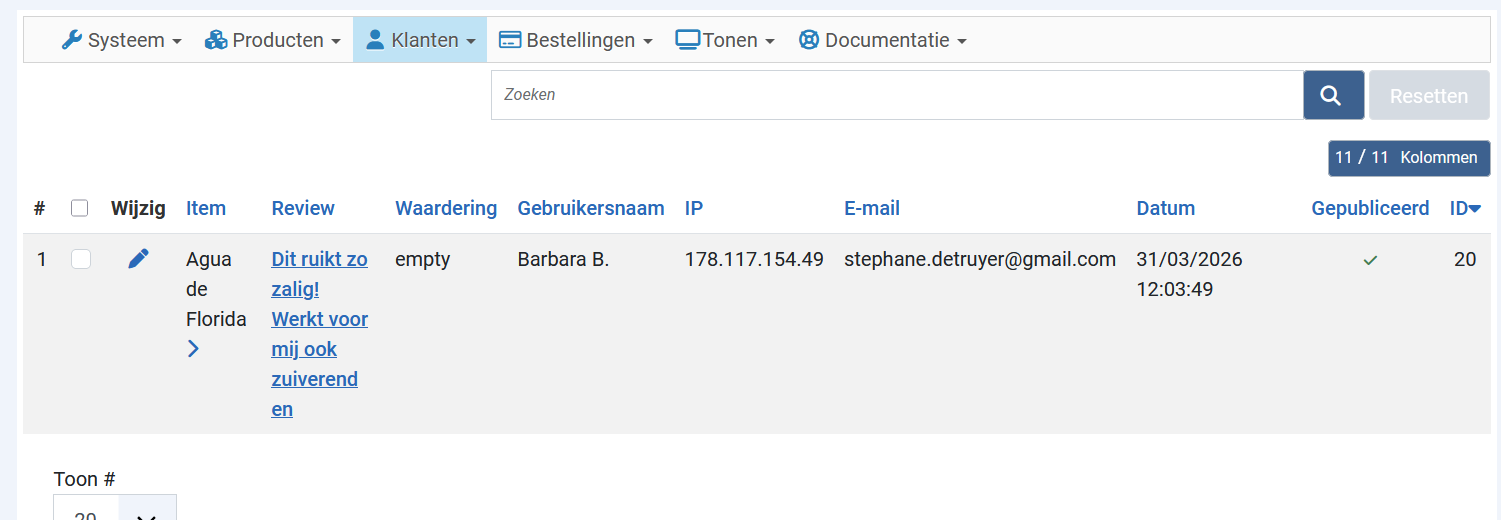Focus the Zoeken search field
The height and width of the screenshot is (520, 1501).
896,95
